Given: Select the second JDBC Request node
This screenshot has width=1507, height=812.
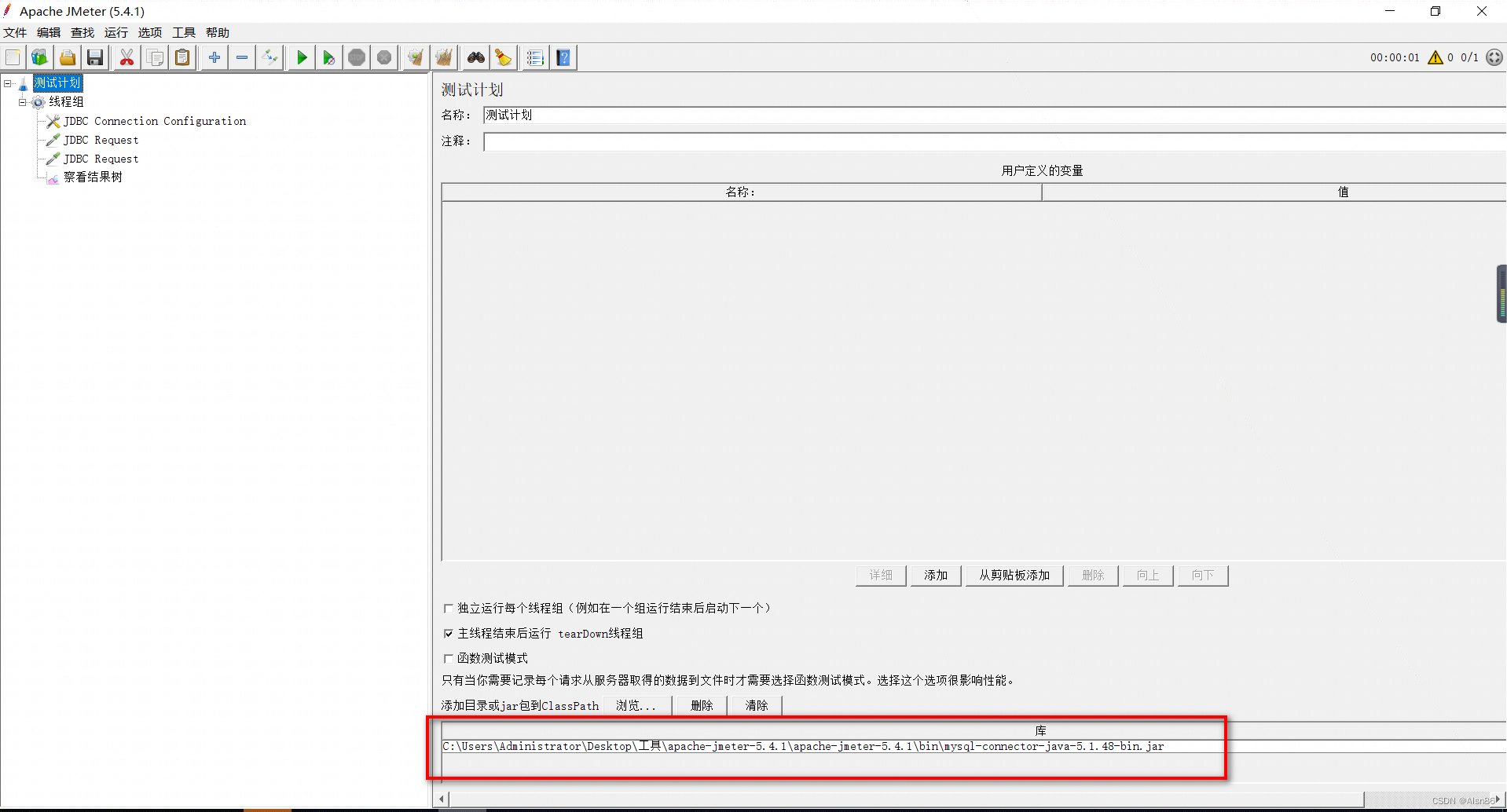Looking at the screenshot, I should [x=101, y=159].
